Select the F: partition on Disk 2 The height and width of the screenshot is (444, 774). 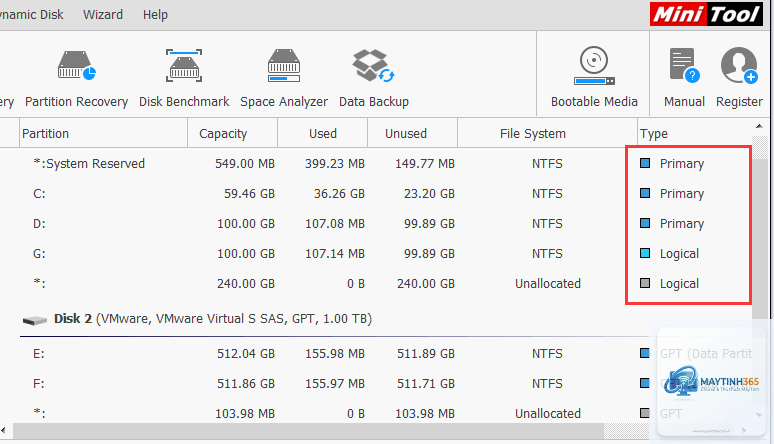[x=375, y=383]
